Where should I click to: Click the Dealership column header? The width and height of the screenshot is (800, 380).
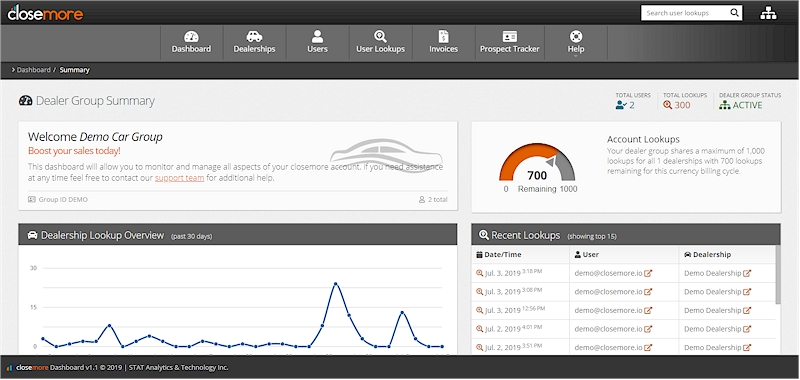(x=708, y=255)
